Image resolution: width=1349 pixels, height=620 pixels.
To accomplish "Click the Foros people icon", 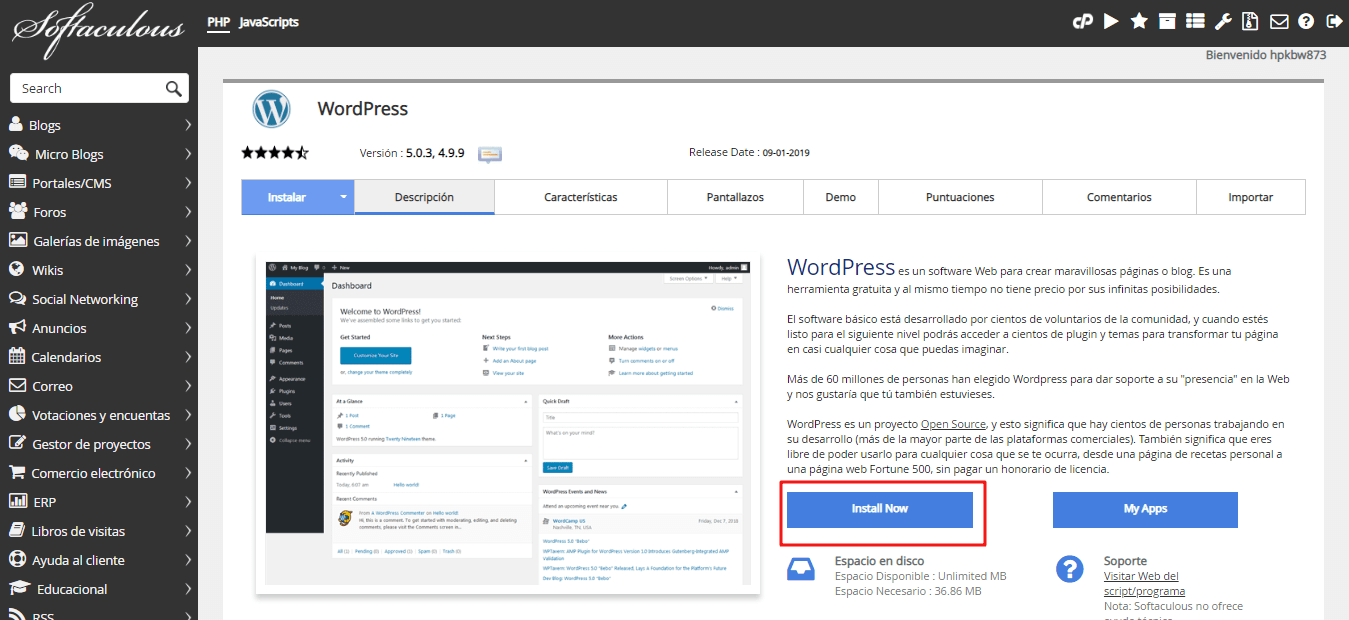I will coord(17,212).
